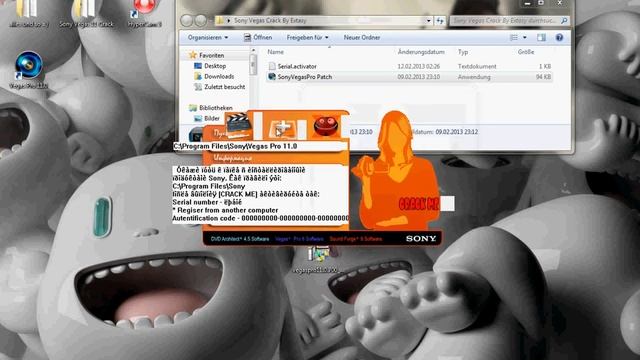The image size is (640, 360).
Task: Click the Downloads folder icon in navigation pane
Action: (x=198, y=76)
